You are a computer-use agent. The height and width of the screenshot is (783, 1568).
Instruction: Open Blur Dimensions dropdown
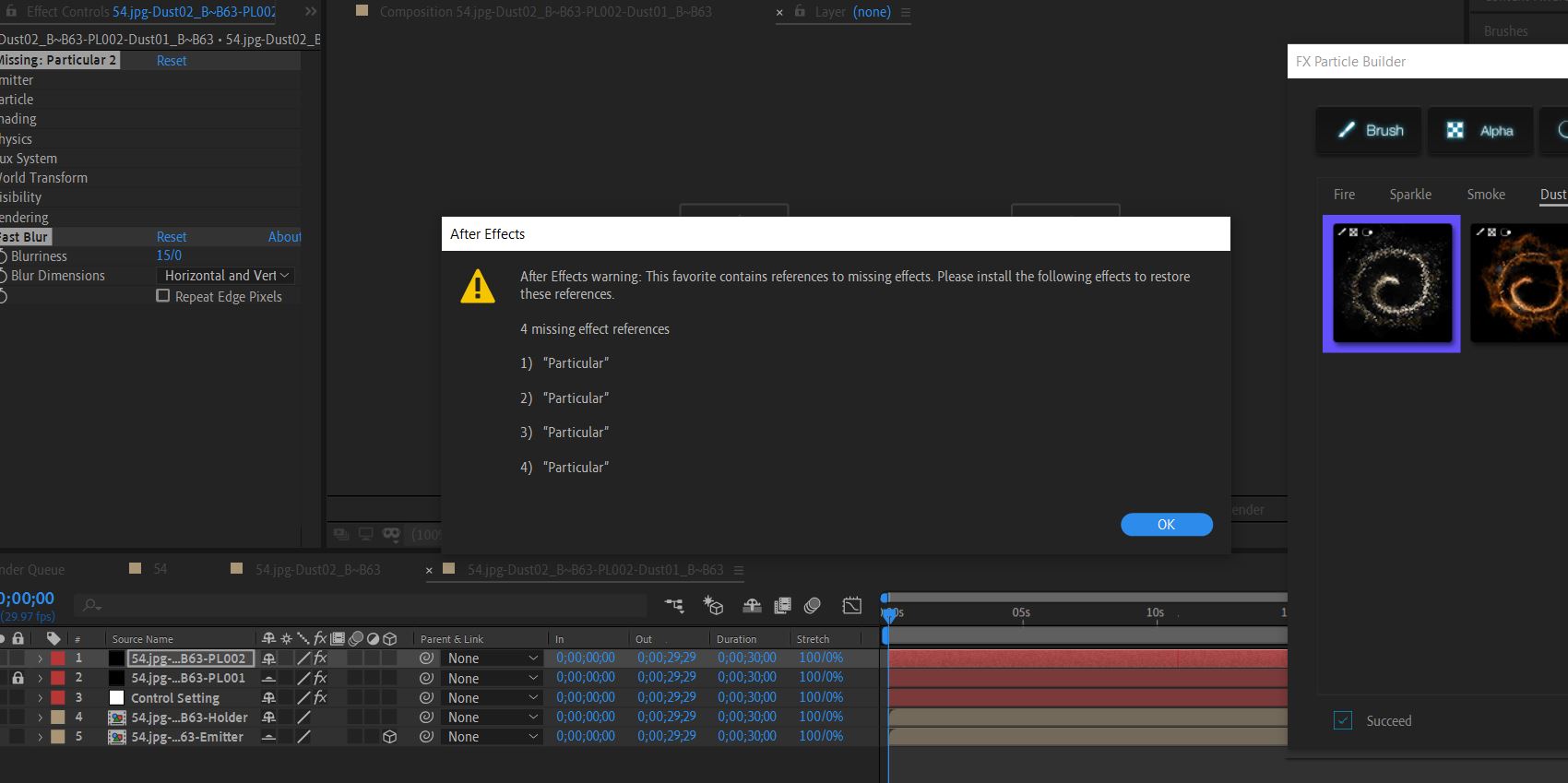[227, 276]
